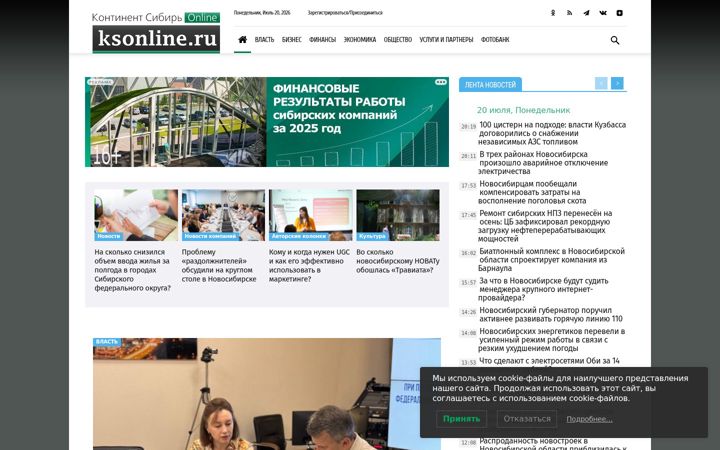Open the ВЛАСТЬ menu section
Screen dimensions: 720x450
(264, 39)
